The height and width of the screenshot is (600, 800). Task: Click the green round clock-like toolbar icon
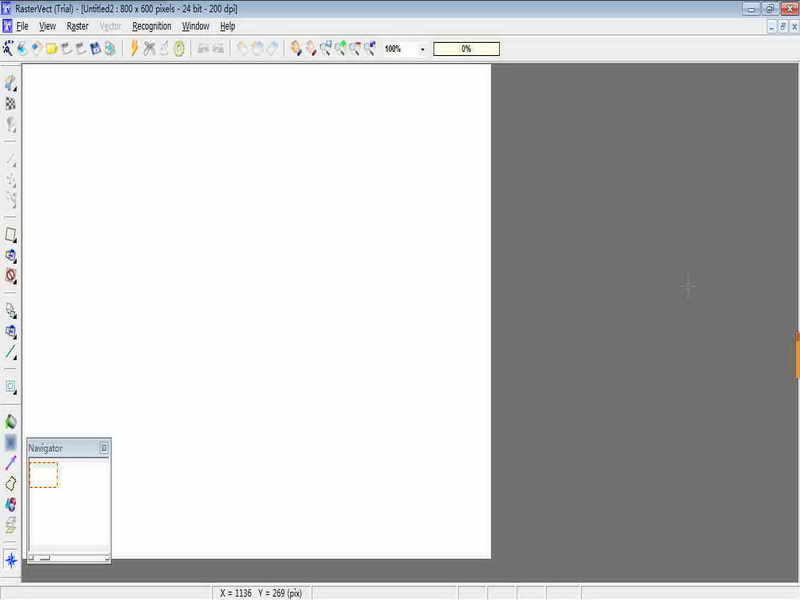[179, 48]
